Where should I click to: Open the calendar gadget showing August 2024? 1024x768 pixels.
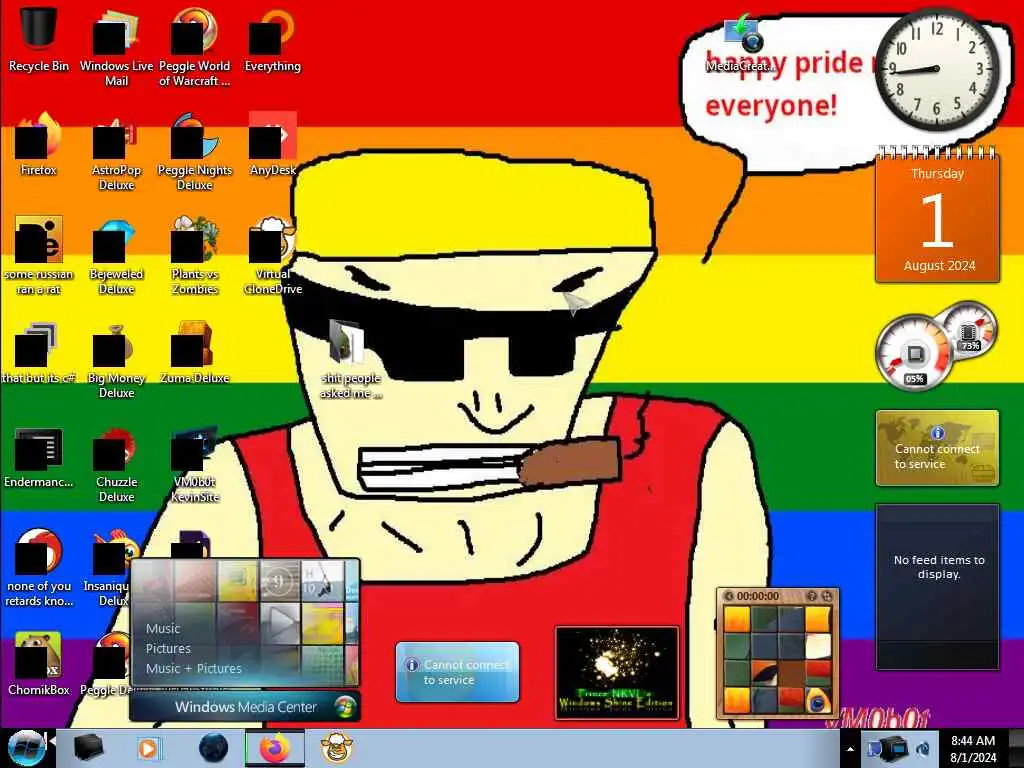(x=937, y=217)
